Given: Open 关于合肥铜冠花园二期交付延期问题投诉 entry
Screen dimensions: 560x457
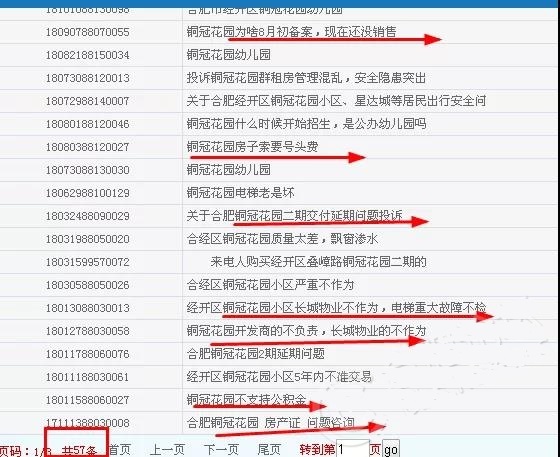Looking at the screenshot, I should pyautogui.click(x=294, y=216).
